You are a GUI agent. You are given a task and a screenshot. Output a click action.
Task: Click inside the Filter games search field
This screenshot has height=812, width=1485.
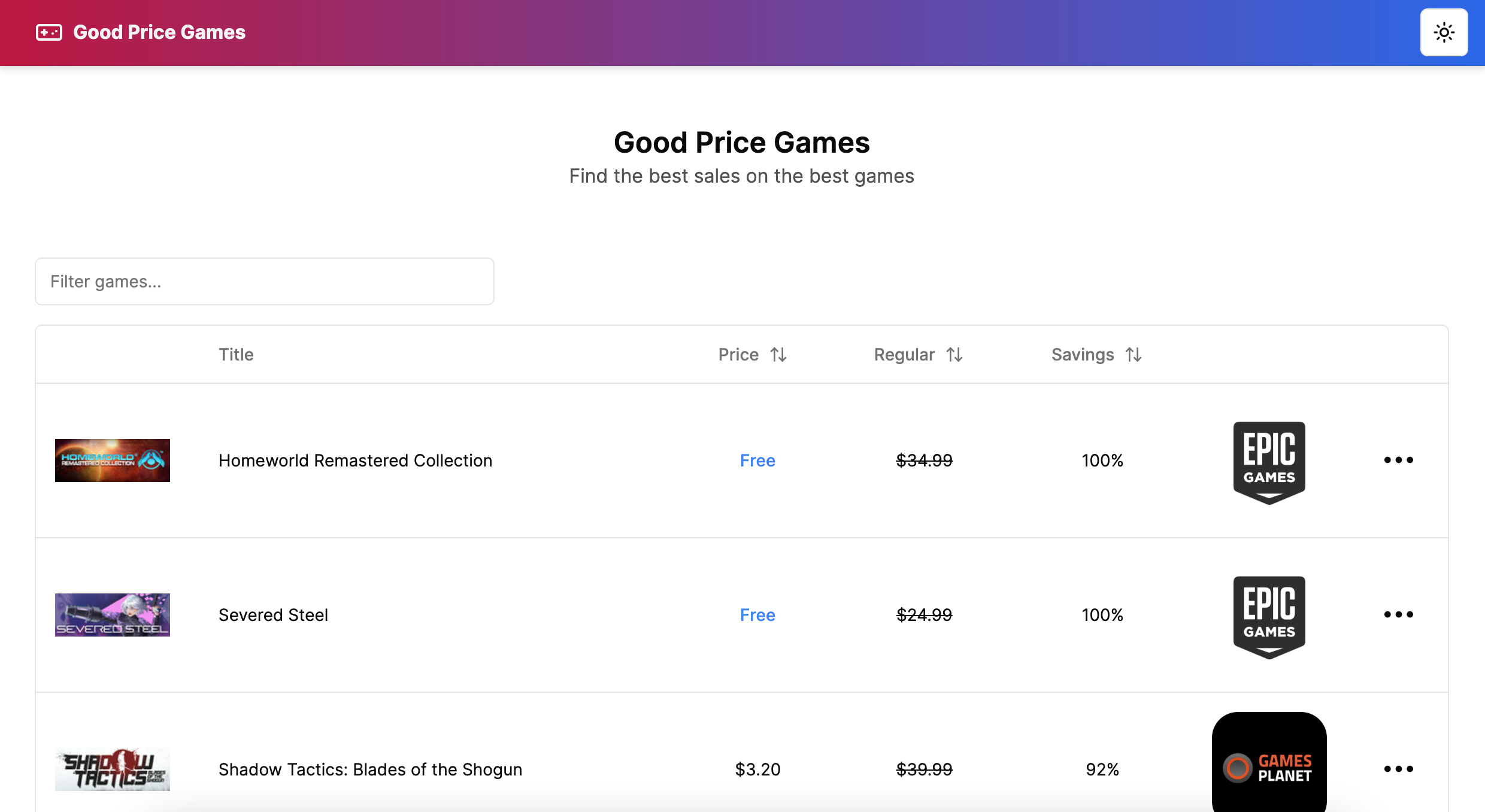tap(264, 281)
